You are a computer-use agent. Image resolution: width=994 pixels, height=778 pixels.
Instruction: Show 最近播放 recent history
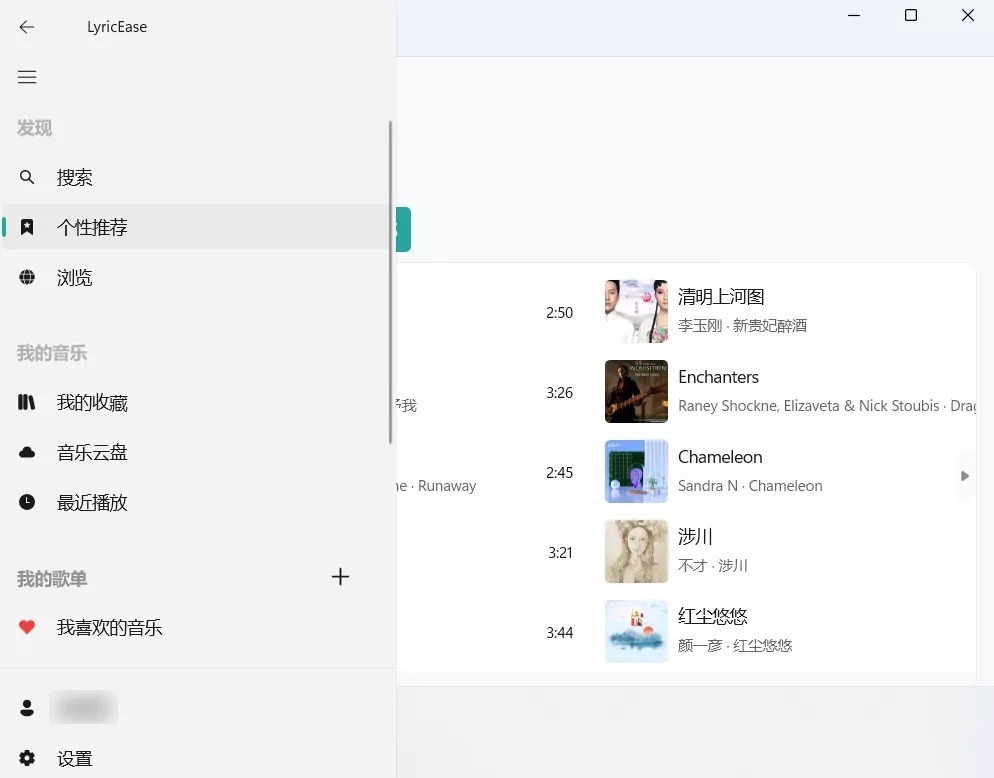click(x=92, y=503)
